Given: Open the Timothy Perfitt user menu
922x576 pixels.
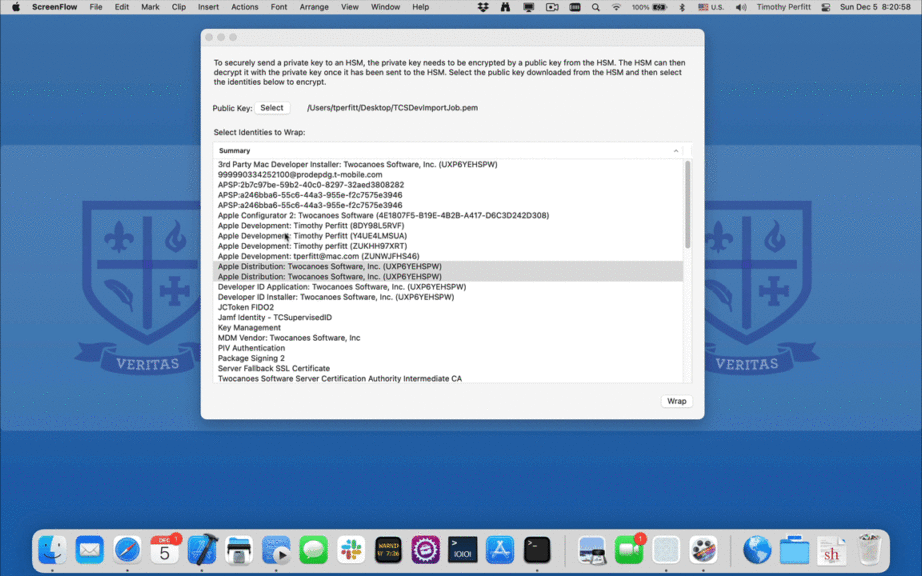Looking at the screenshot, I should pos(783,7).
